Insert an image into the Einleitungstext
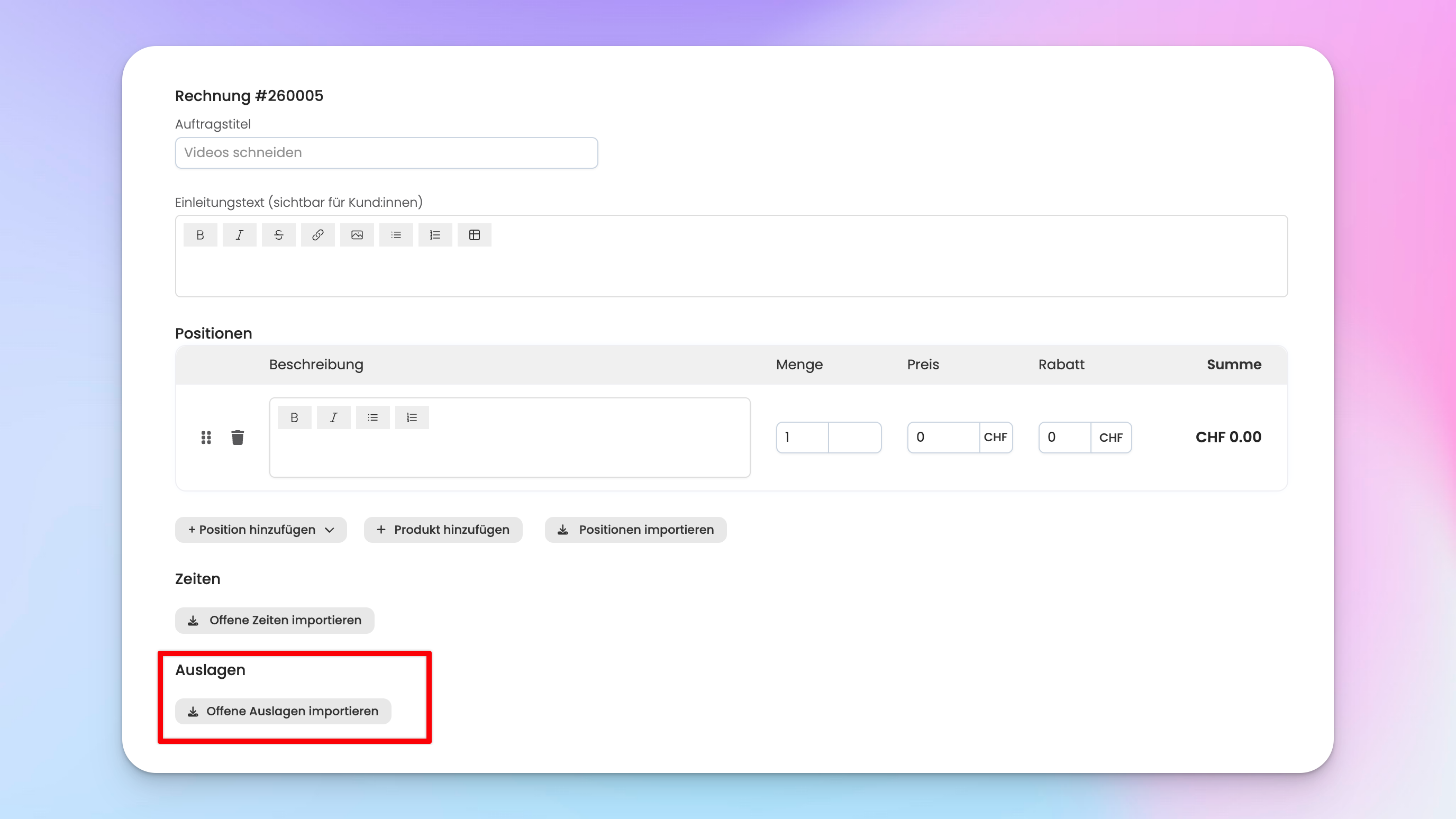This screenshot has height=819, width=1456. point(357,235)
